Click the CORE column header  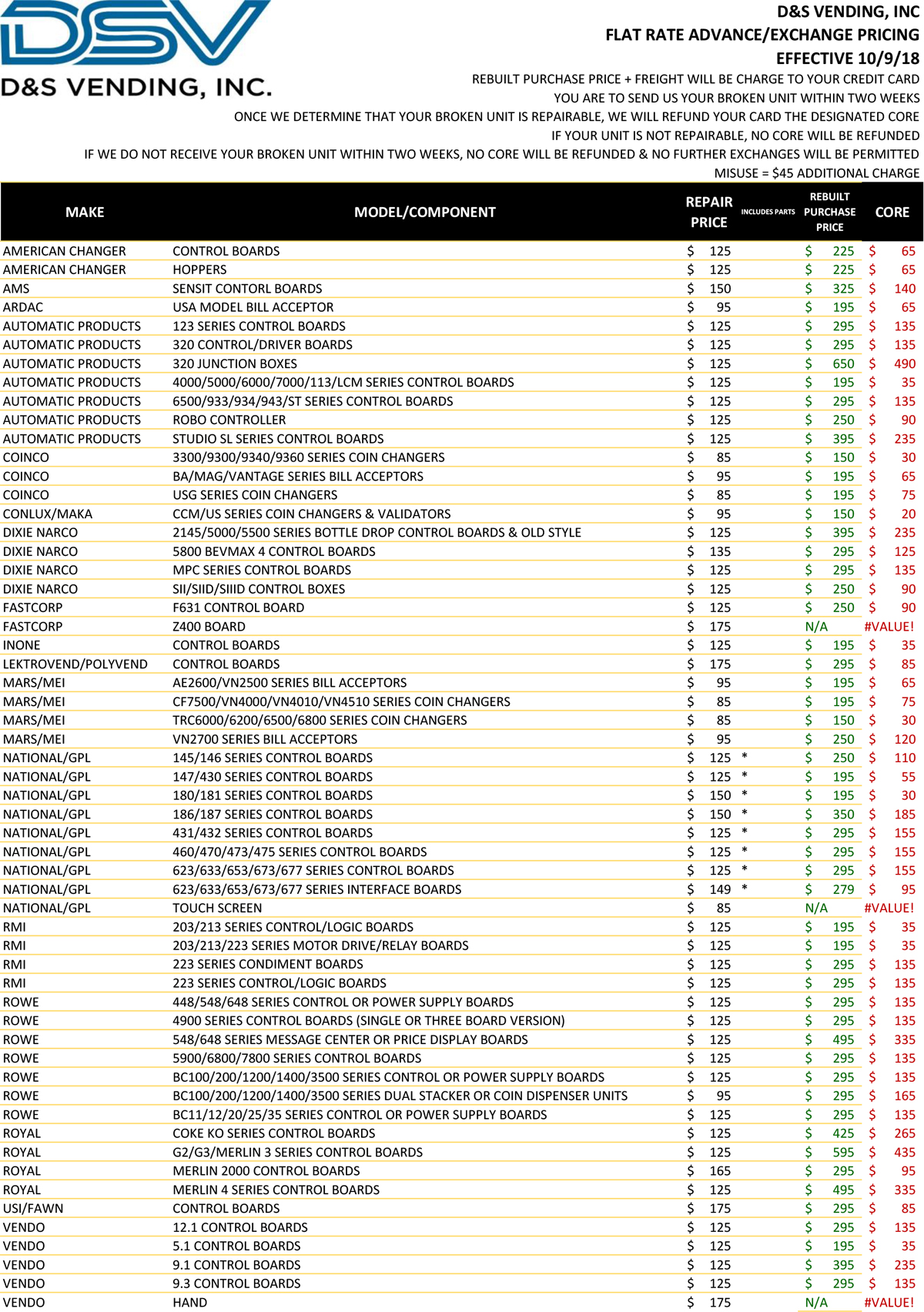(892, 212)
